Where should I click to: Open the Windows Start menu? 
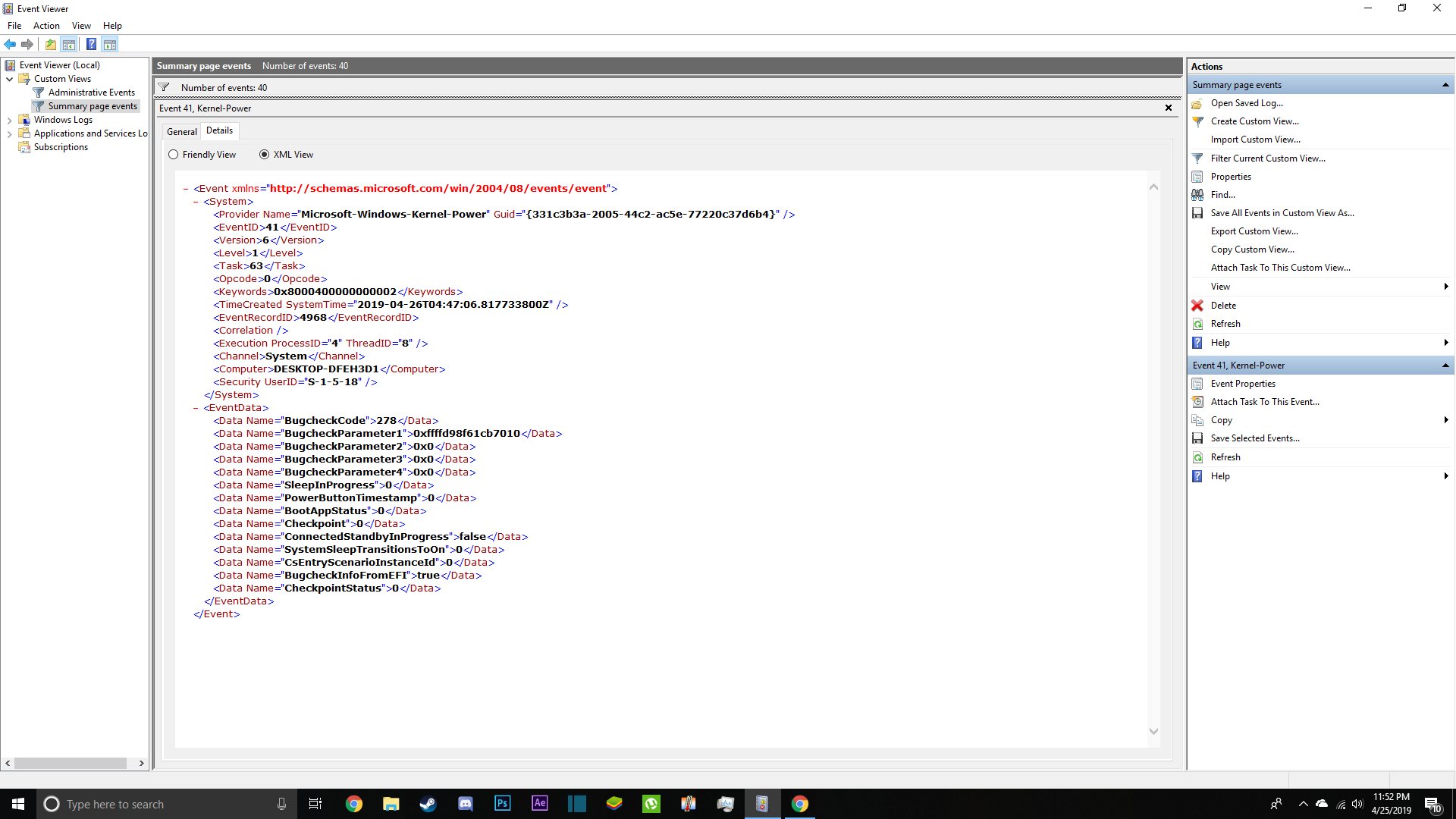click(x=18, y=804)
